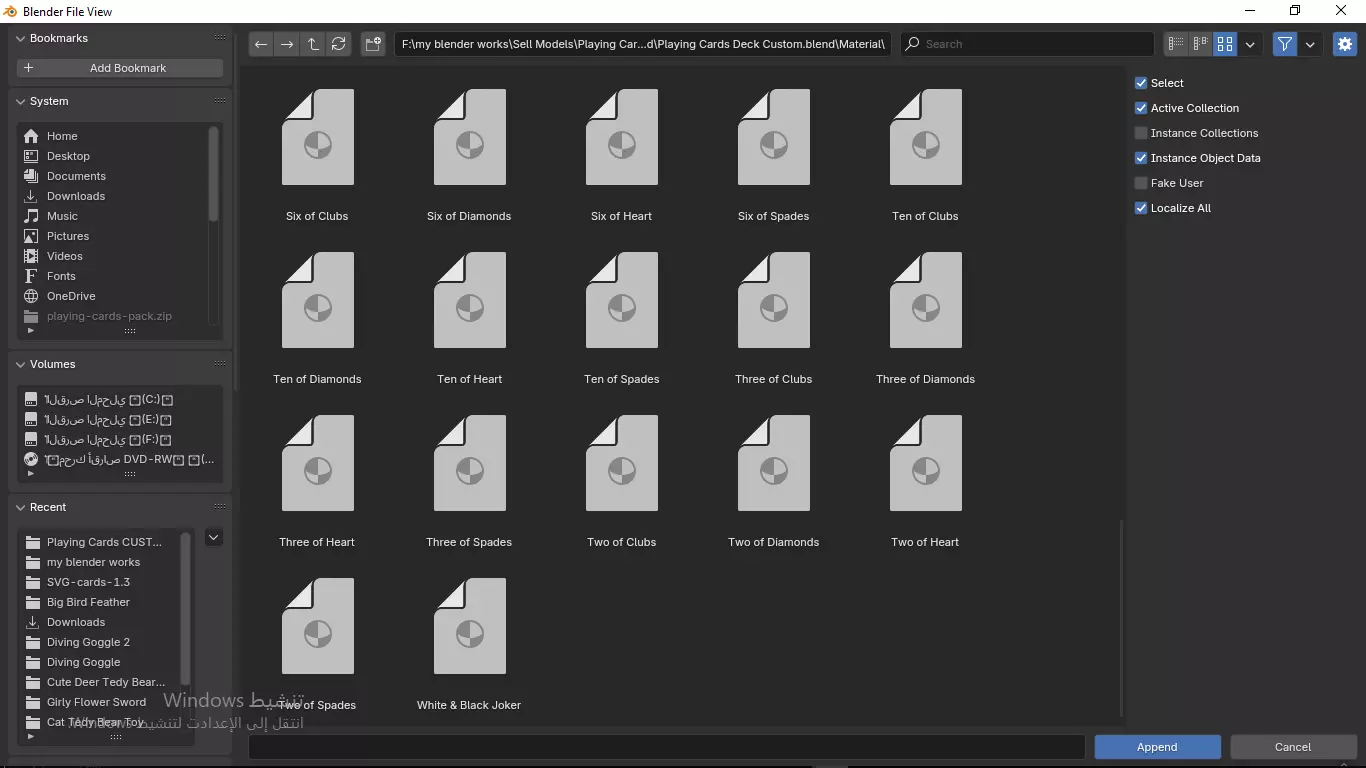Open filter settings dropdown arrow
The image size is (1366, 768).
click(x=1310, y=44)
